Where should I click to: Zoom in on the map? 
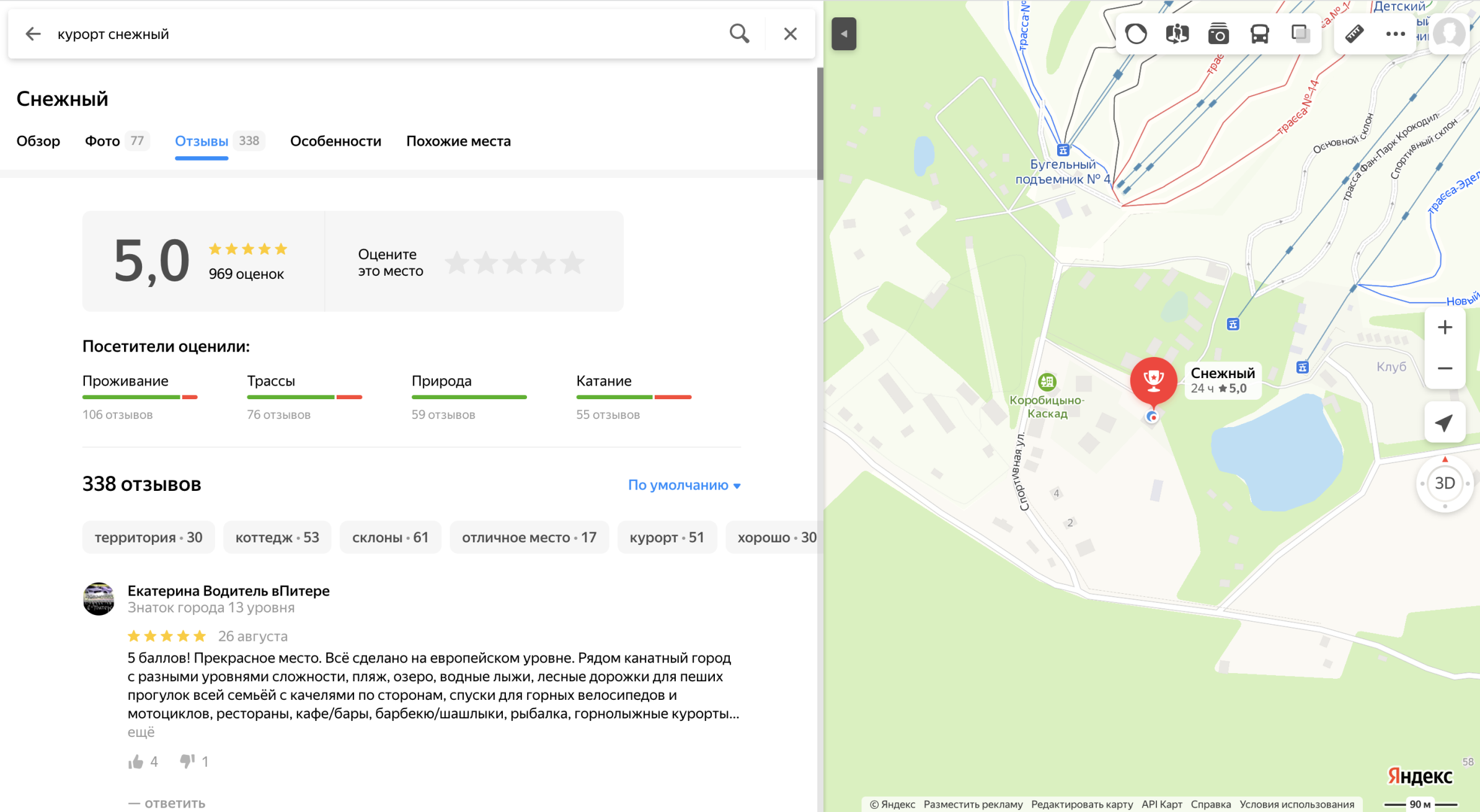[1445, 327]
